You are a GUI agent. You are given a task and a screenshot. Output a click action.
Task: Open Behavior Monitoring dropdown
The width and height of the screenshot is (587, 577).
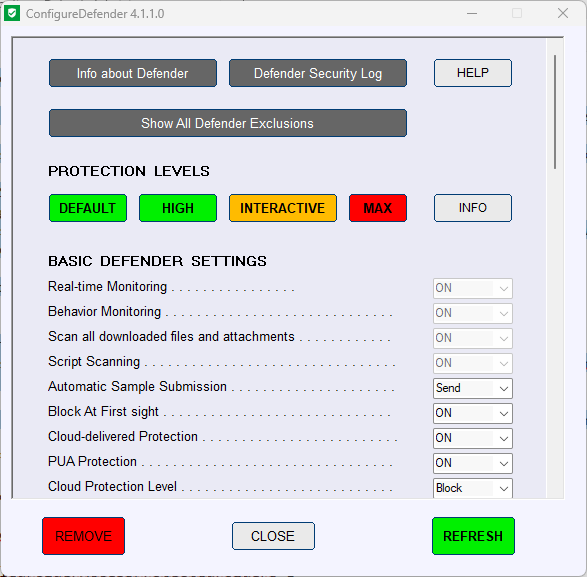click(473, 313)
